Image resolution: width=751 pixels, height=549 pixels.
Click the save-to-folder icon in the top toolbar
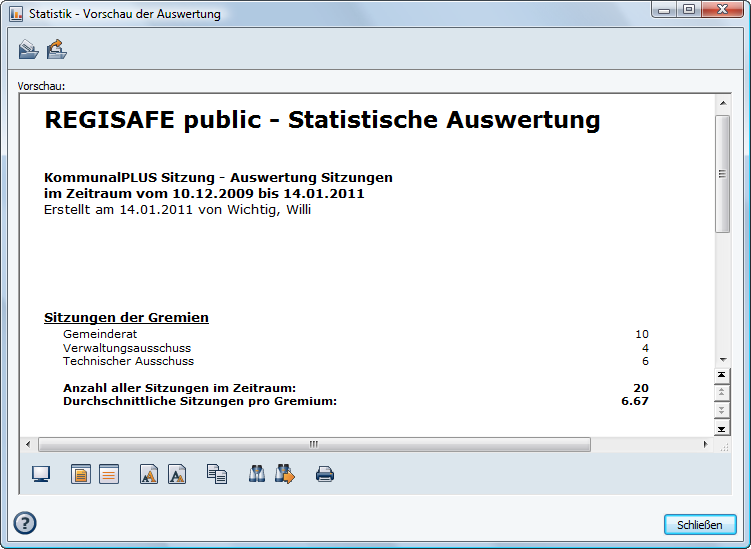coord(28,48)
